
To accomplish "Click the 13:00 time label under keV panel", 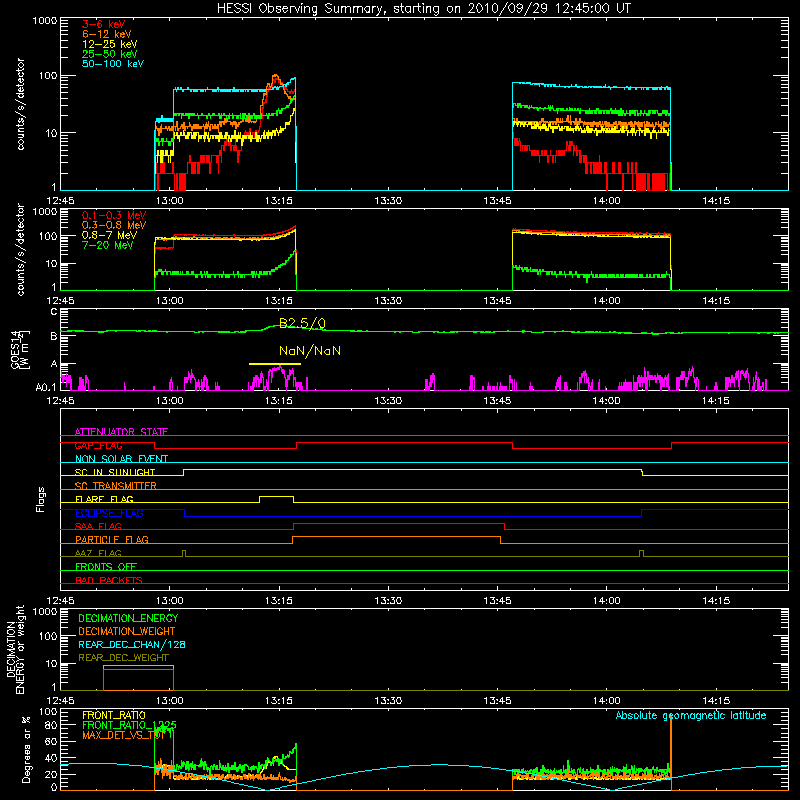I will [x=169, y=201].
